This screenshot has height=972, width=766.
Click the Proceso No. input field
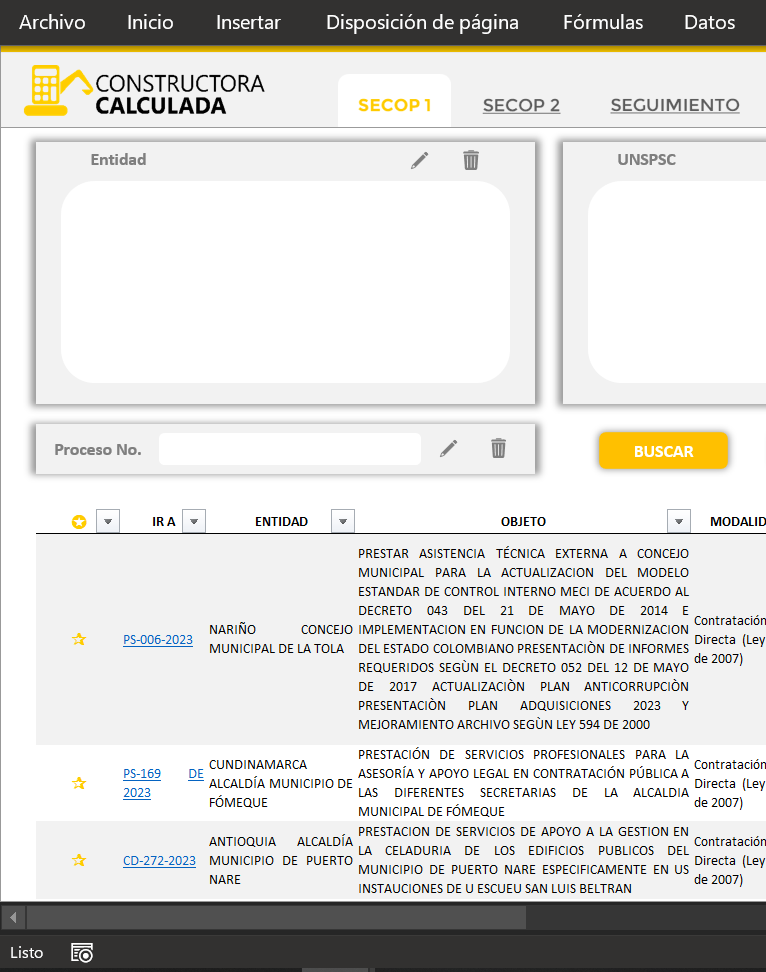[x=289, y=449]
